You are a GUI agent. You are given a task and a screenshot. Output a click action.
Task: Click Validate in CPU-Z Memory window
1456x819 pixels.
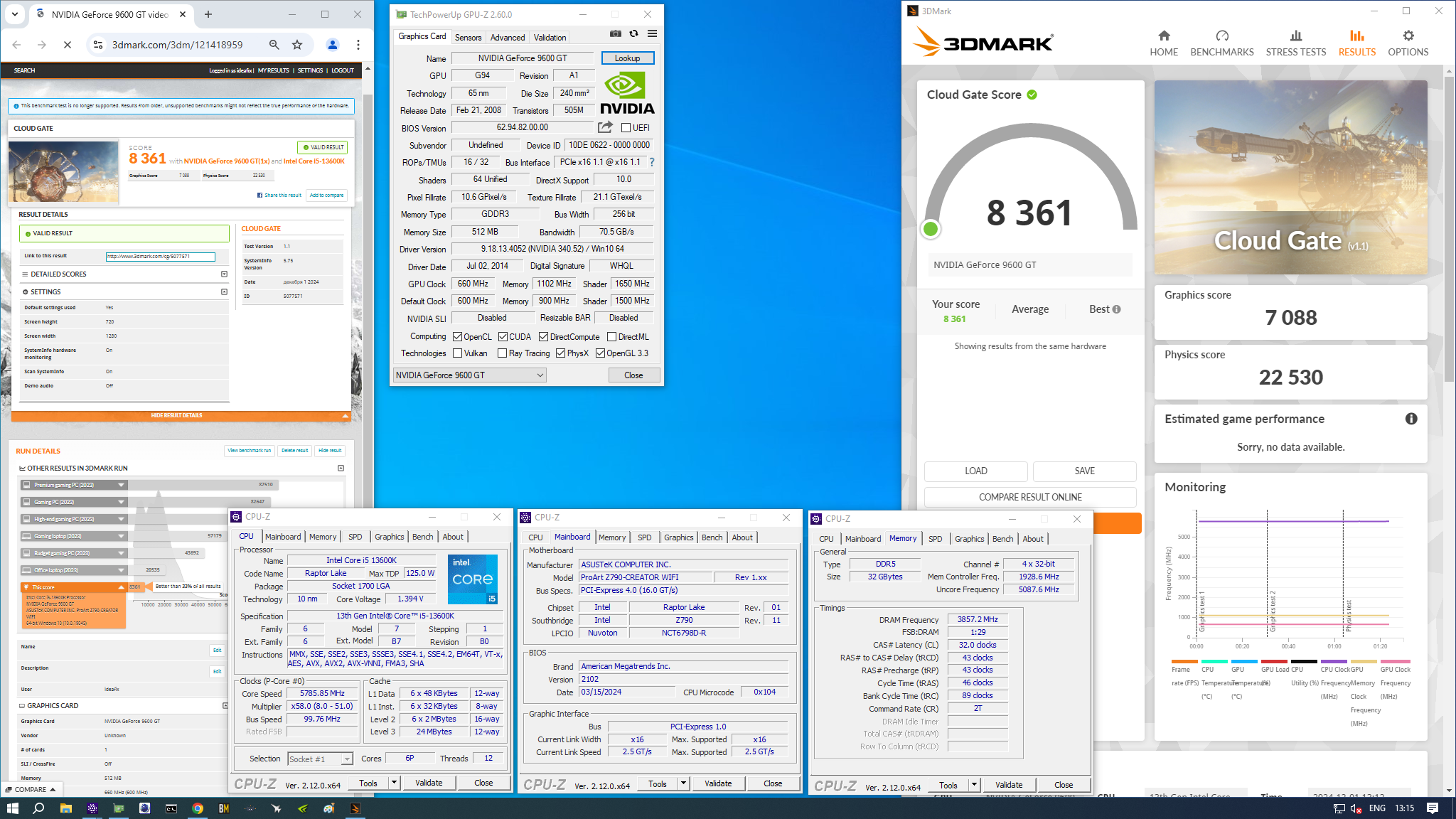click(1009, 785)
